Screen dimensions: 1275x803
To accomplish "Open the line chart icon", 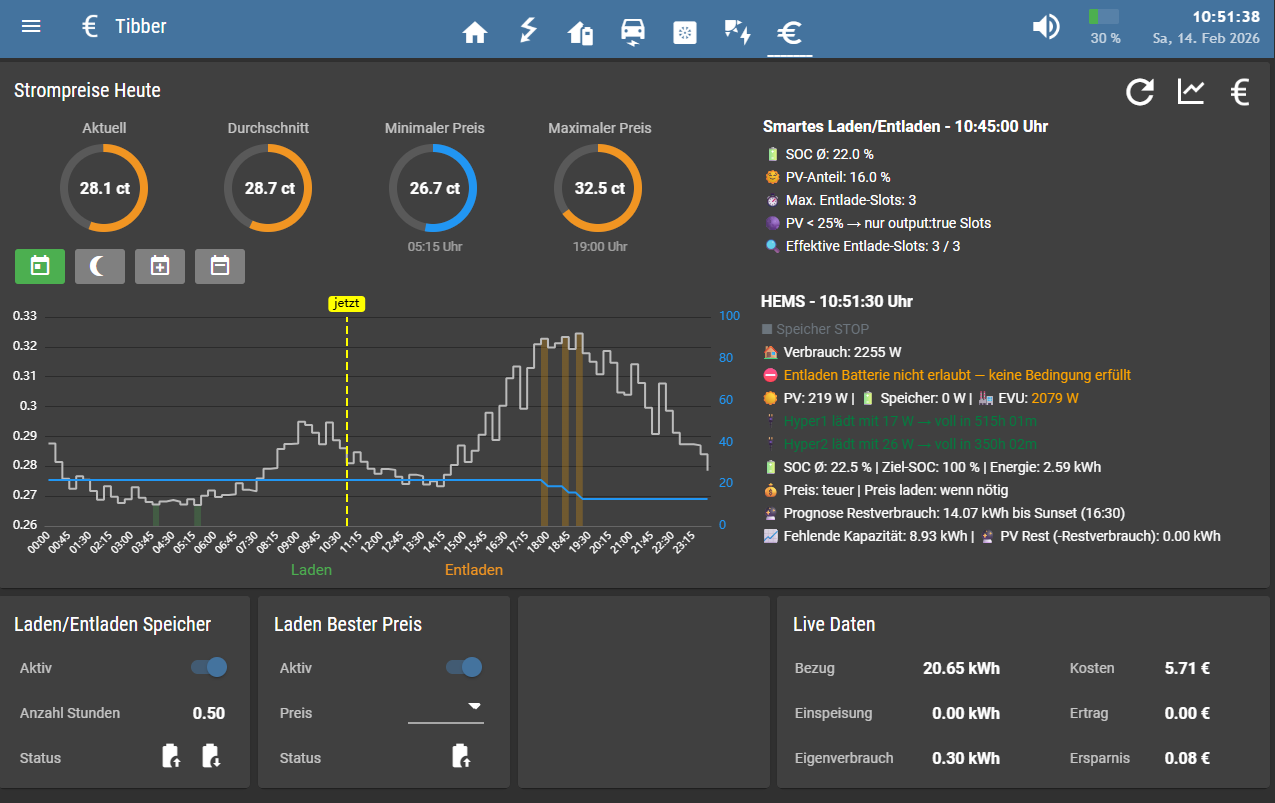I will pos(1191,92).
